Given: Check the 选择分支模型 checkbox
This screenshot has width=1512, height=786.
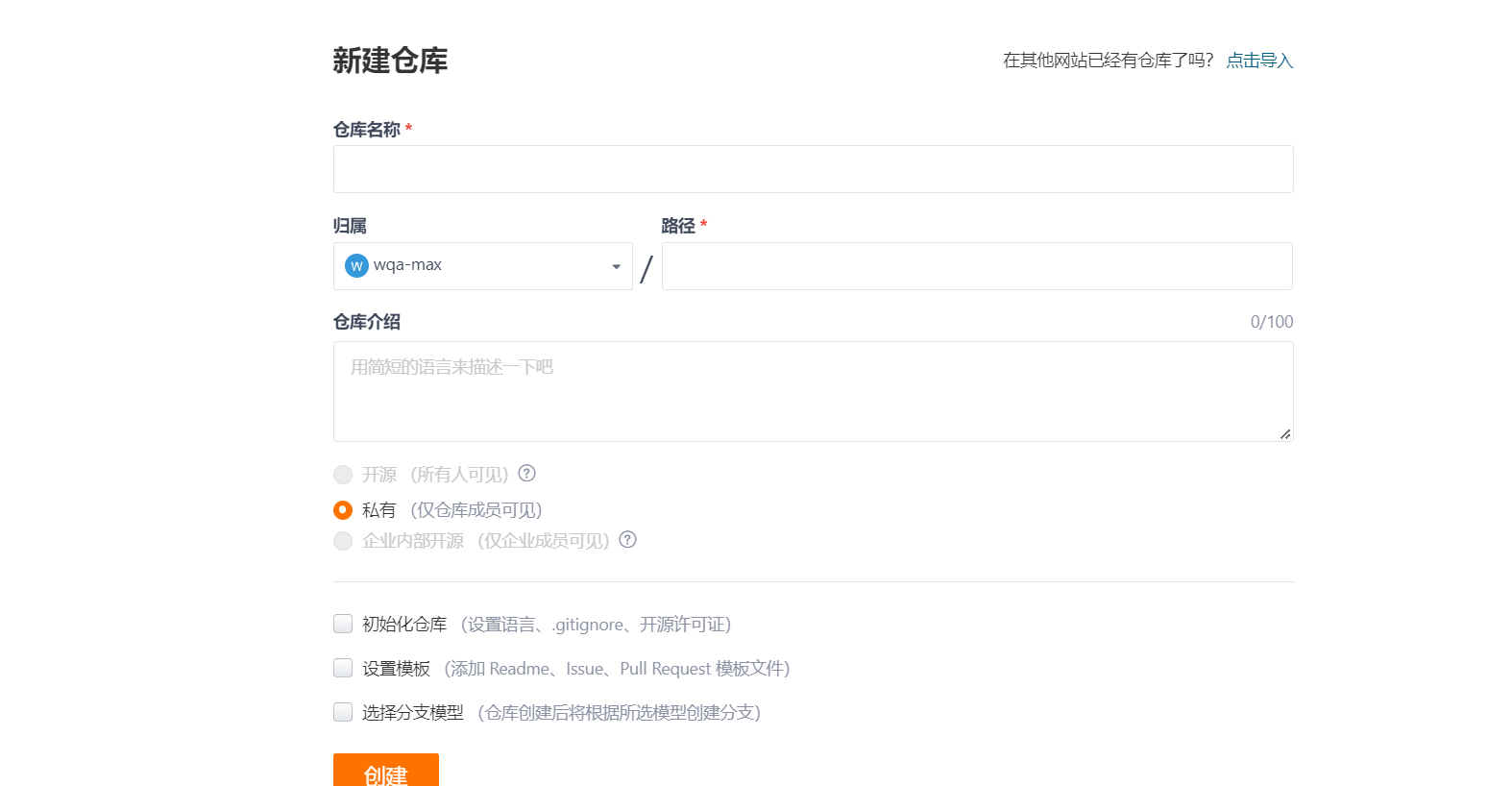Looking at the screenshot, I should pos(343,712).
